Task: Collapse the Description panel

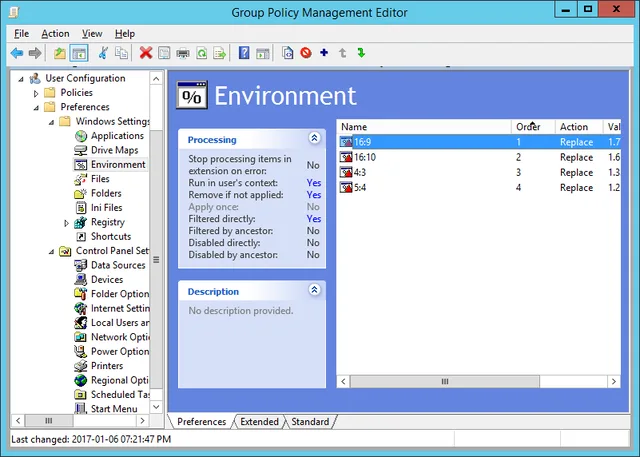Action: [x=314, y=290]
